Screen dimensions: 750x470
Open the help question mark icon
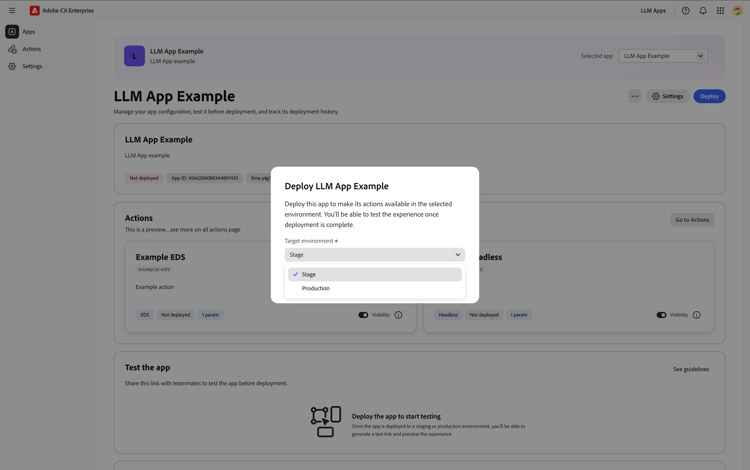[685, 11]
